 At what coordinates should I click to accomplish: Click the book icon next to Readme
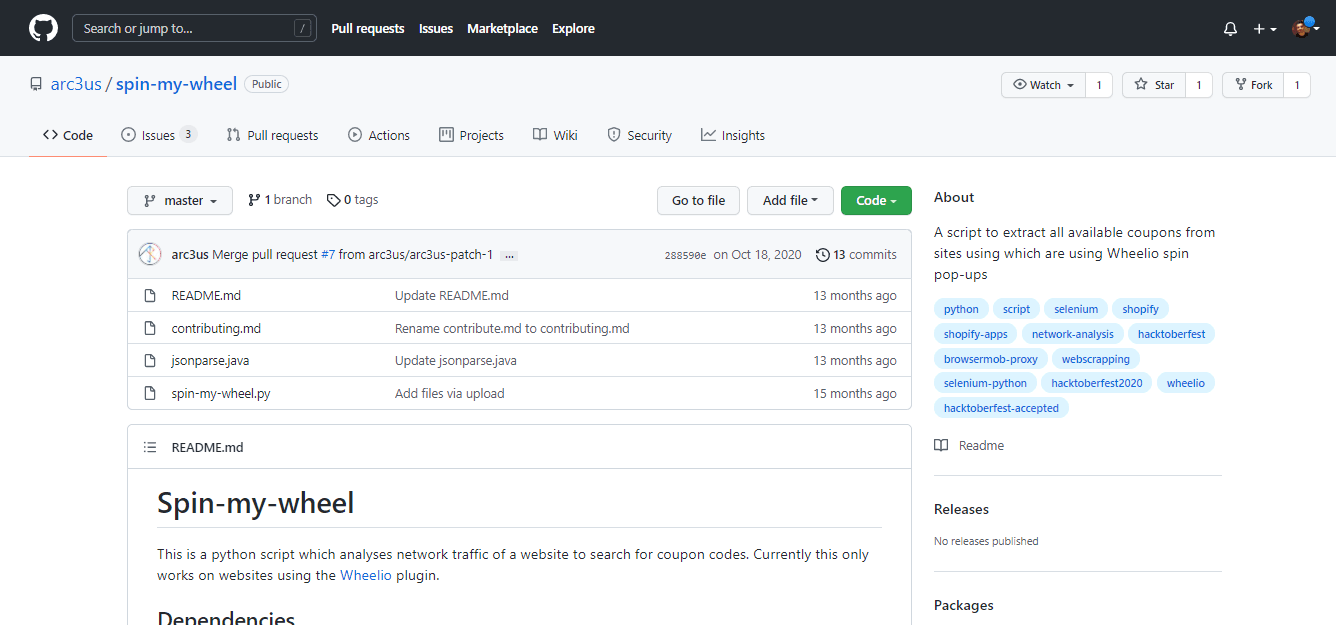point(941,446)
